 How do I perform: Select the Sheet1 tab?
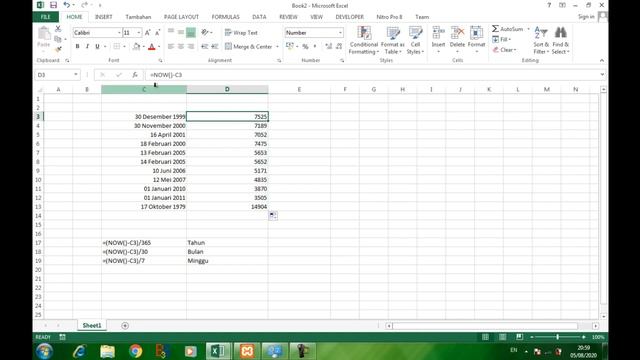point(92,325)
